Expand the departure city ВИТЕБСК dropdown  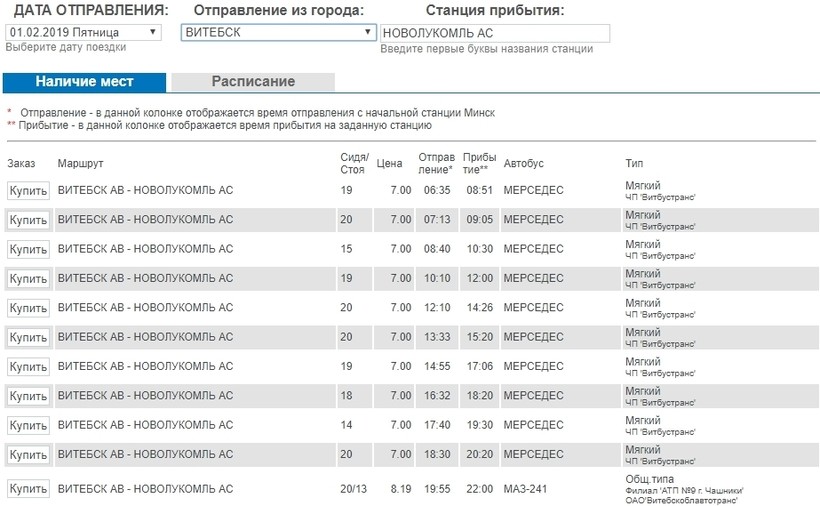pyautogui.click(x=278, y=32)
